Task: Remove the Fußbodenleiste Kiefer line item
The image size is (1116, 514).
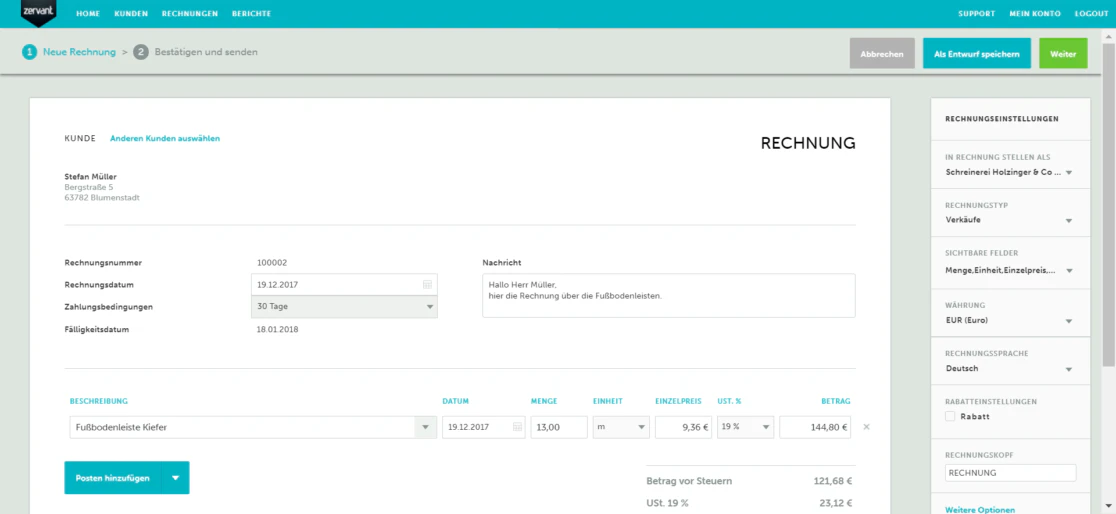Action: point(866,427)
